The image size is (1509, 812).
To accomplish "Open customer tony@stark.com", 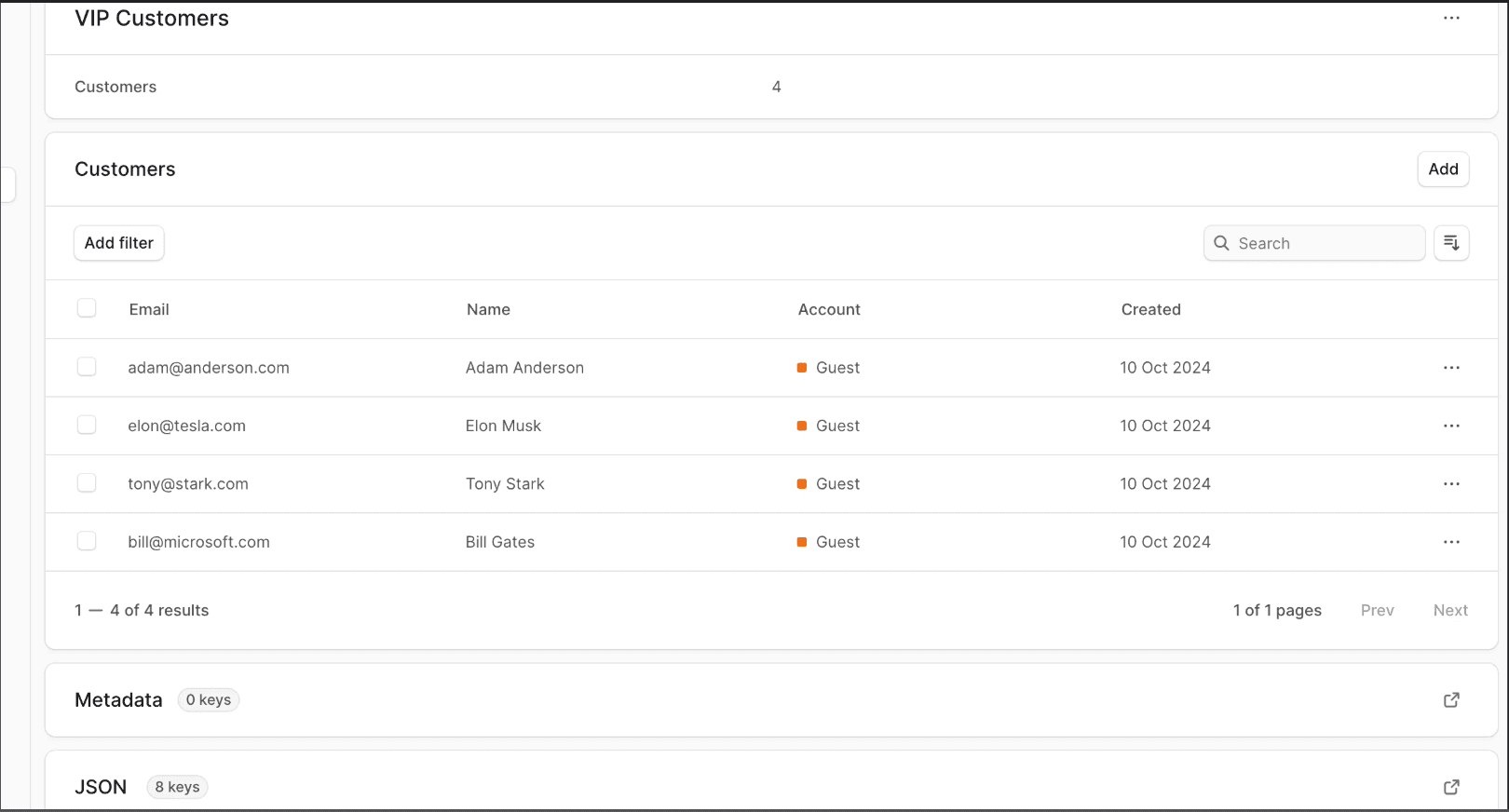I will [188, 484].
